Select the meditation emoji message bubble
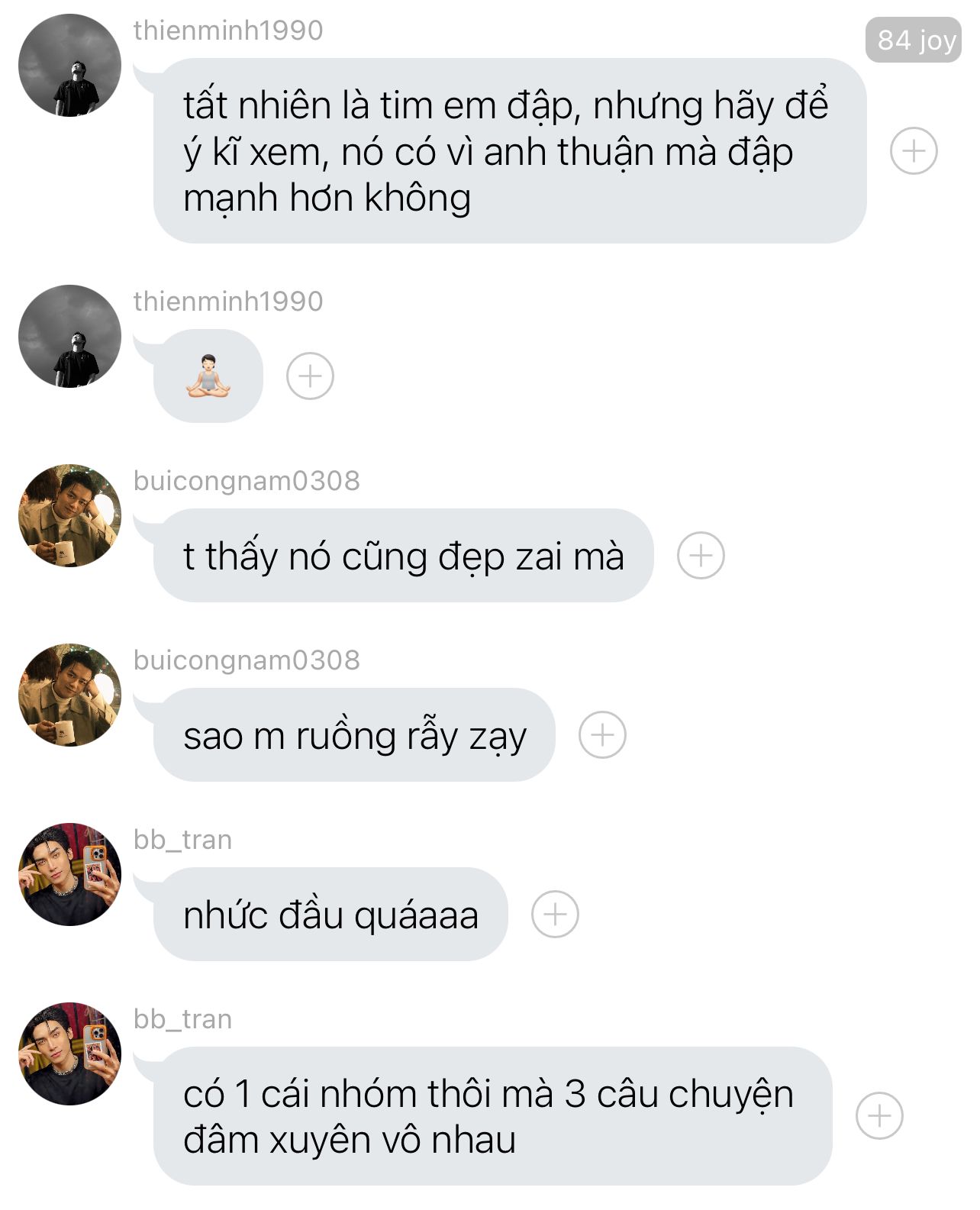The height and width of the screenshot is (1210, 980). (208, 376)
